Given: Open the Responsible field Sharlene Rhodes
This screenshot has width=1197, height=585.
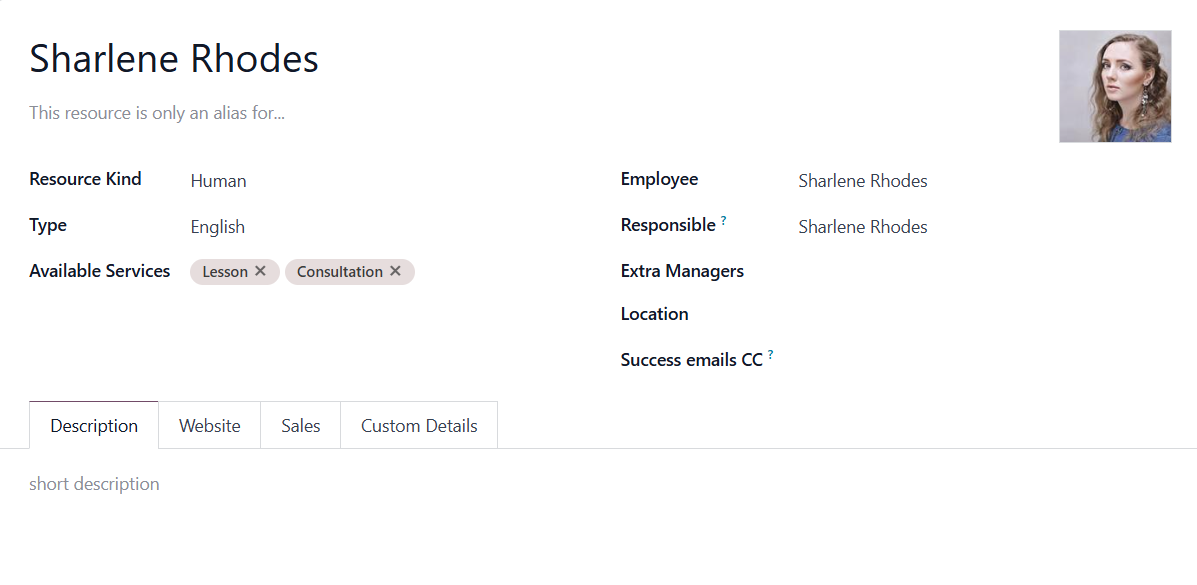Looking at the screenshot, I should (x=985, y=227).
